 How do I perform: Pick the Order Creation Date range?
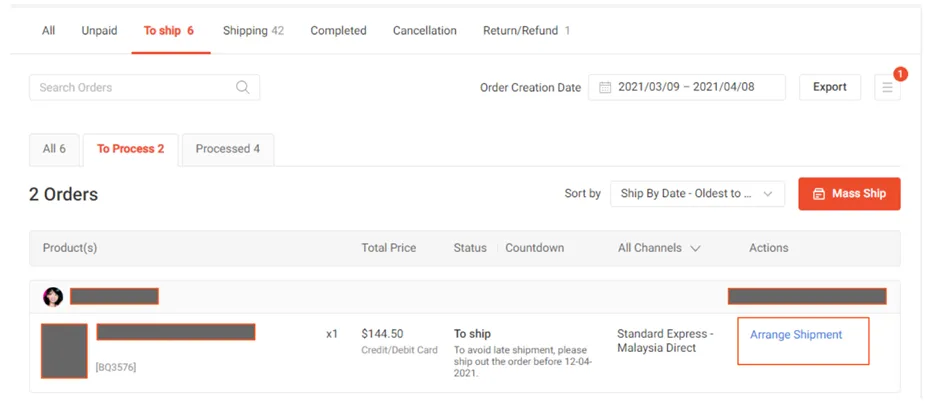pos(687,87)
